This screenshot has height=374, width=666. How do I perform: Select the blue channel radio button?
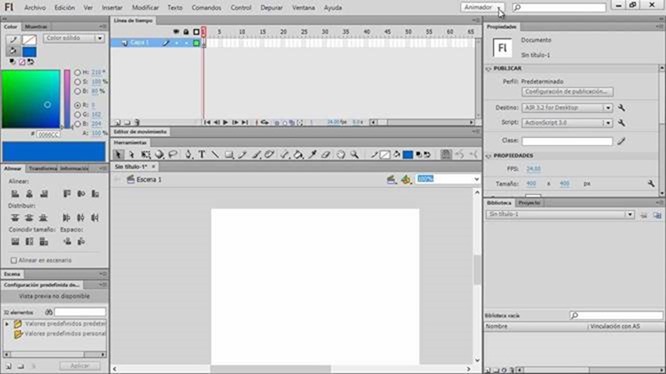tap(77, 124)
